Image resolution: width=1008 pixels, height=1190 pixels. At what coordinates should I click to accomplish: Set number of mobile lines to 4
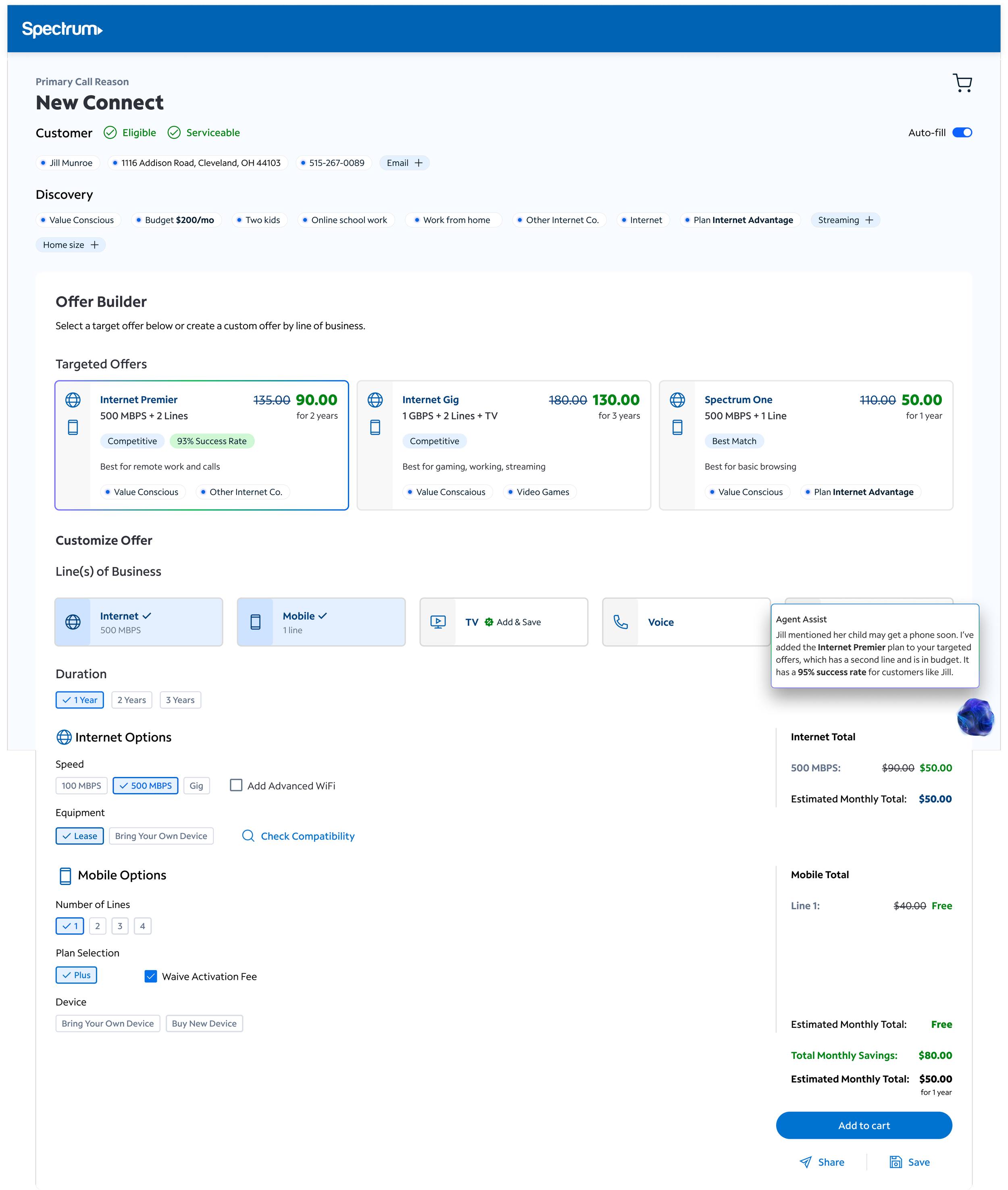143,926
